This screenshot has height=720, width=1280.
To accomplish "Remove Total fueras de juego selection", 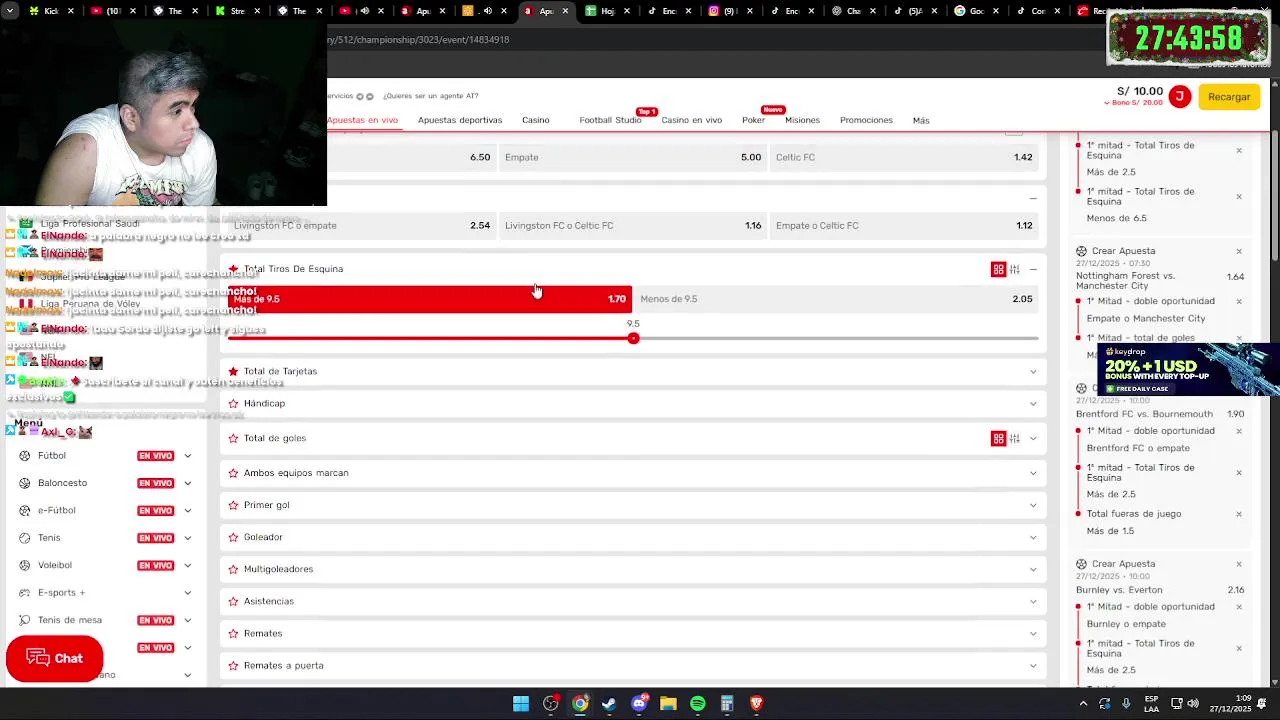I will 1239,514.
